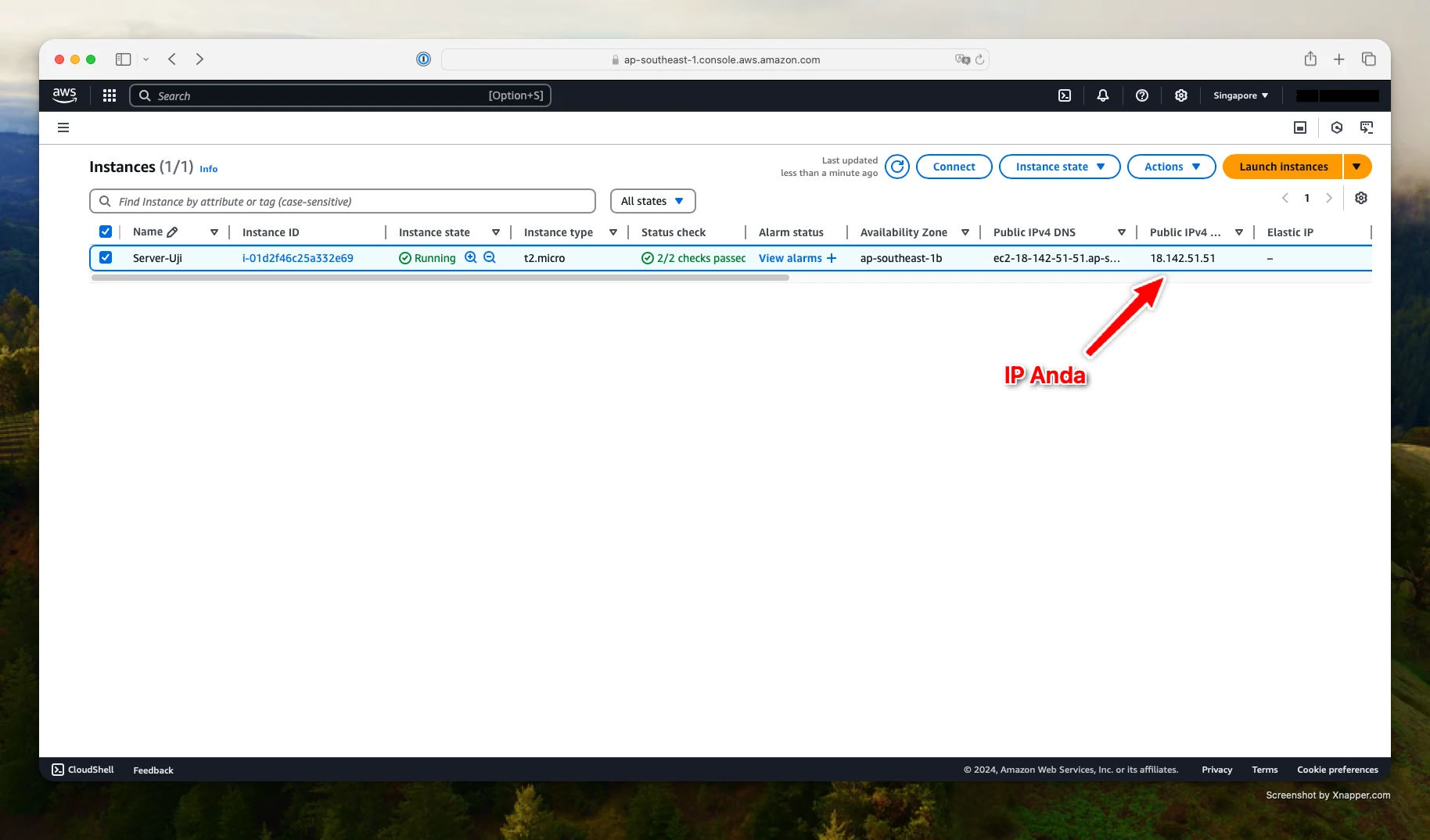Screen dimensions: 1430x840
Task: Open the Info link beside Instances
Action: point(209,169)
